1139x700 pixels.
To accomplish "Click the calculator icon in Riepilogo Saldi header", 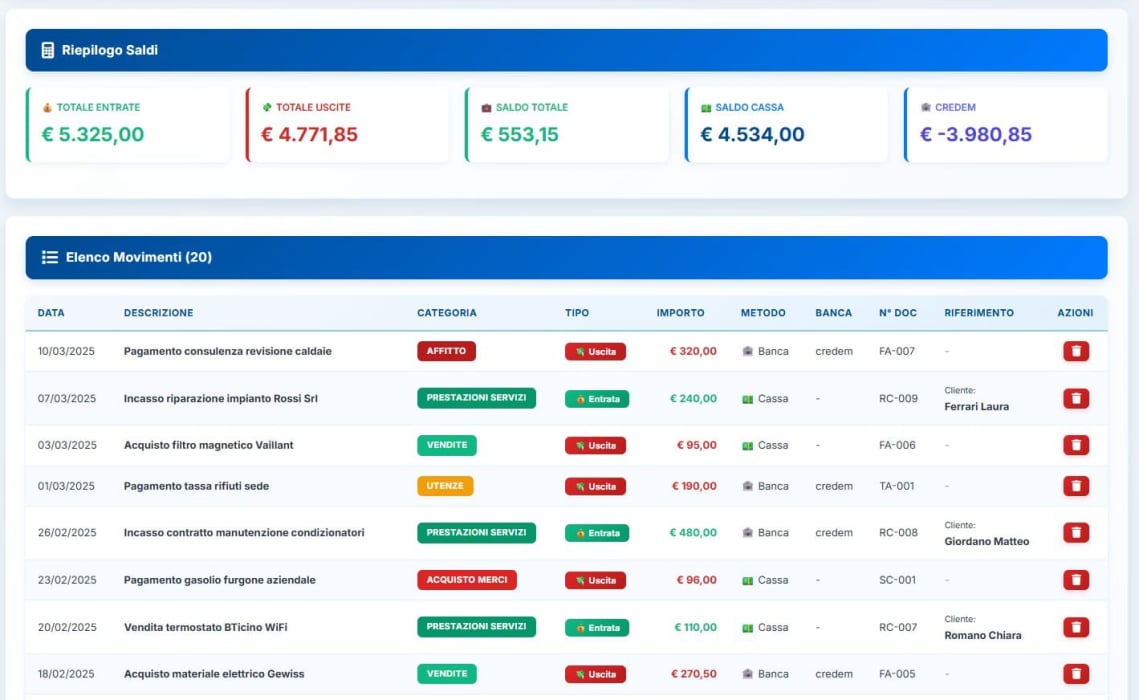I will [47, 48].
